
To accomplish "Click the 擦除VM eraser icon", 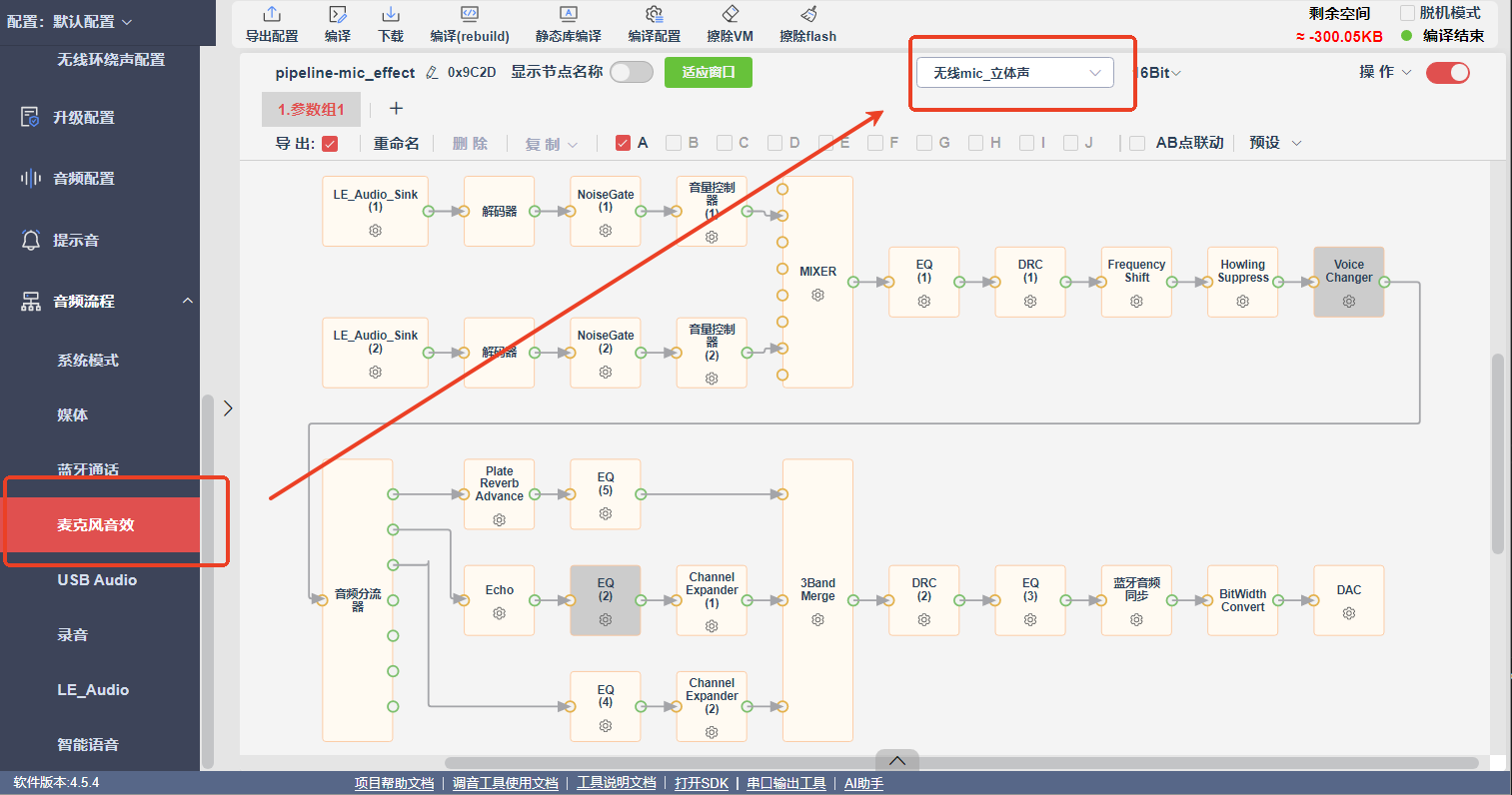I will (x=731, y=14).
